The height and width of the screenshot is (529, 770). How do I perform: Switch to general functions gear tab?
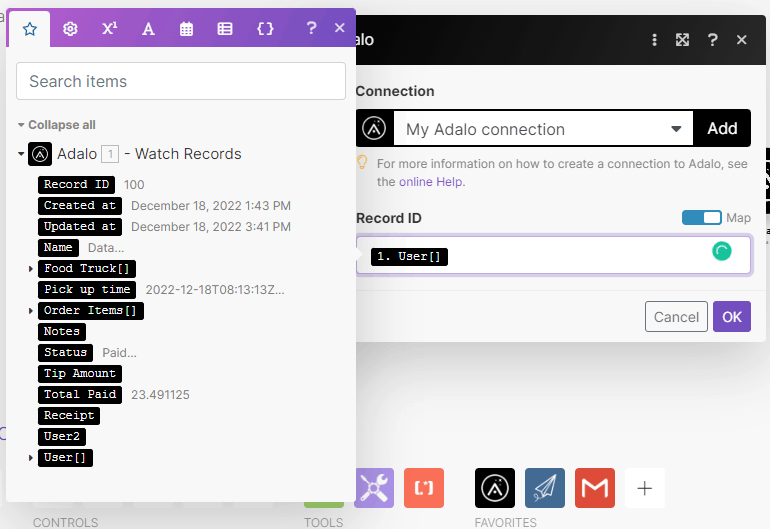click(70, 29)
